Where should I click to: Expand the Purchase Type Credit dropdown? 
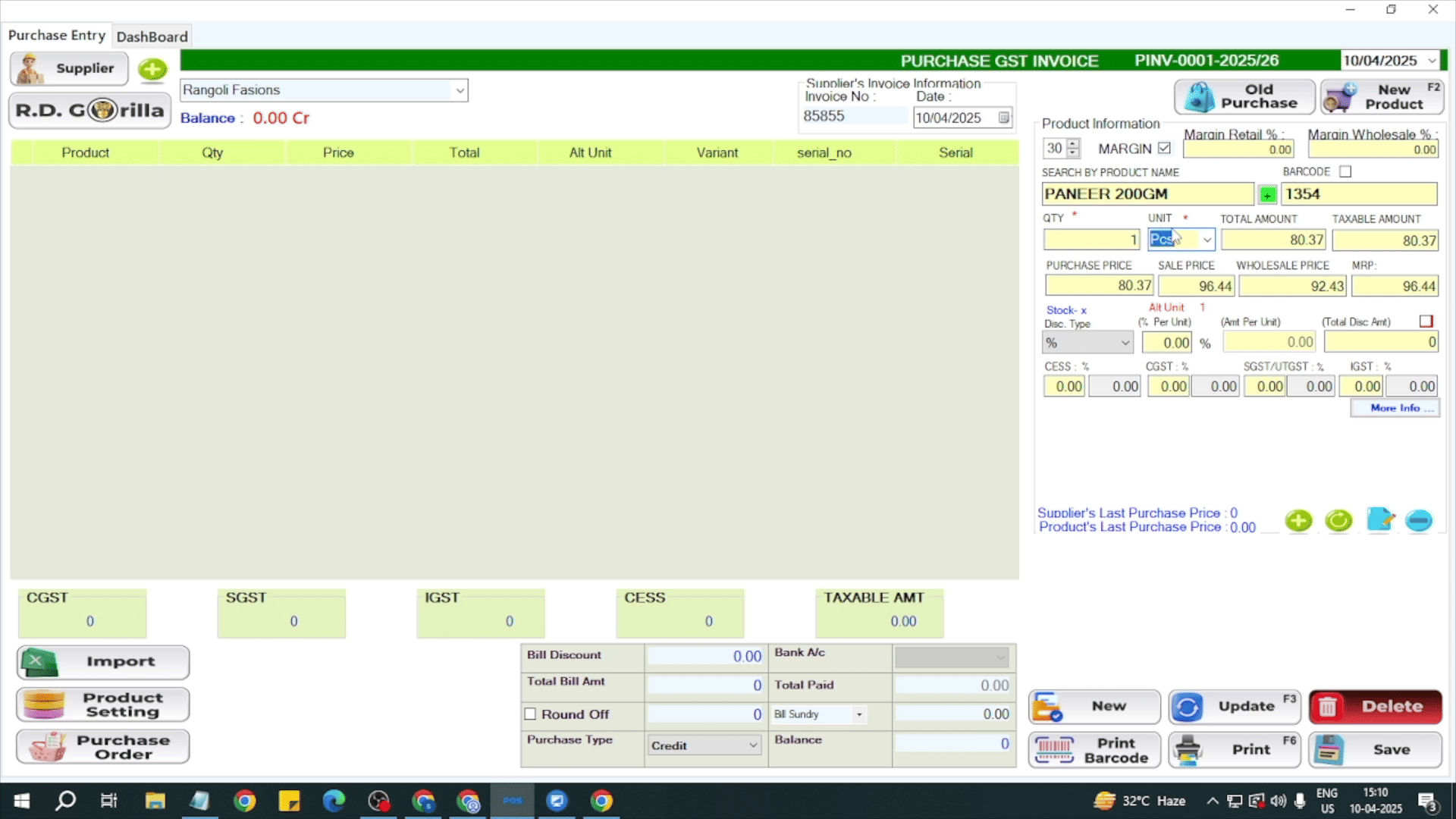[x=752, y=745]
